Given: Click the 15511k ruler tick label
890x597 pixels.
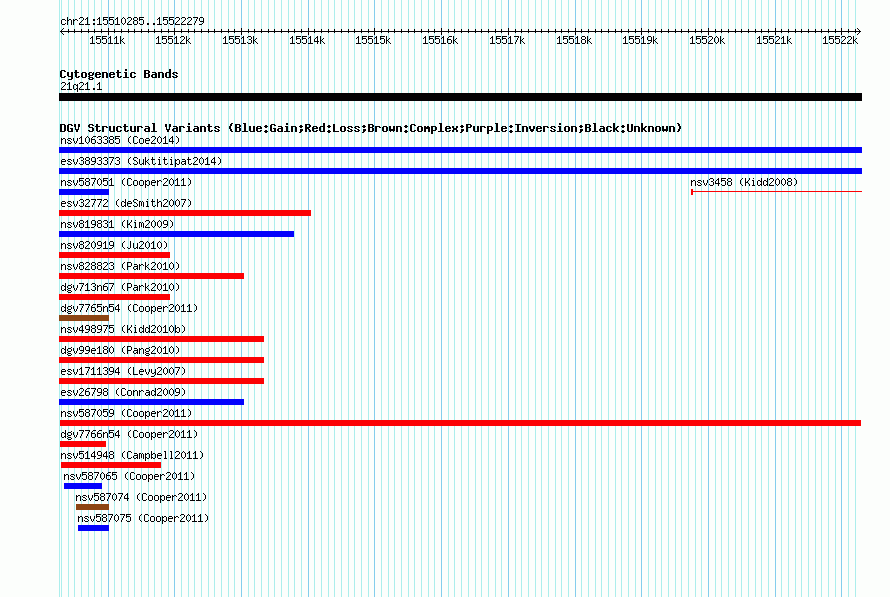Looking at the screenshot, I should click(107, 40).
